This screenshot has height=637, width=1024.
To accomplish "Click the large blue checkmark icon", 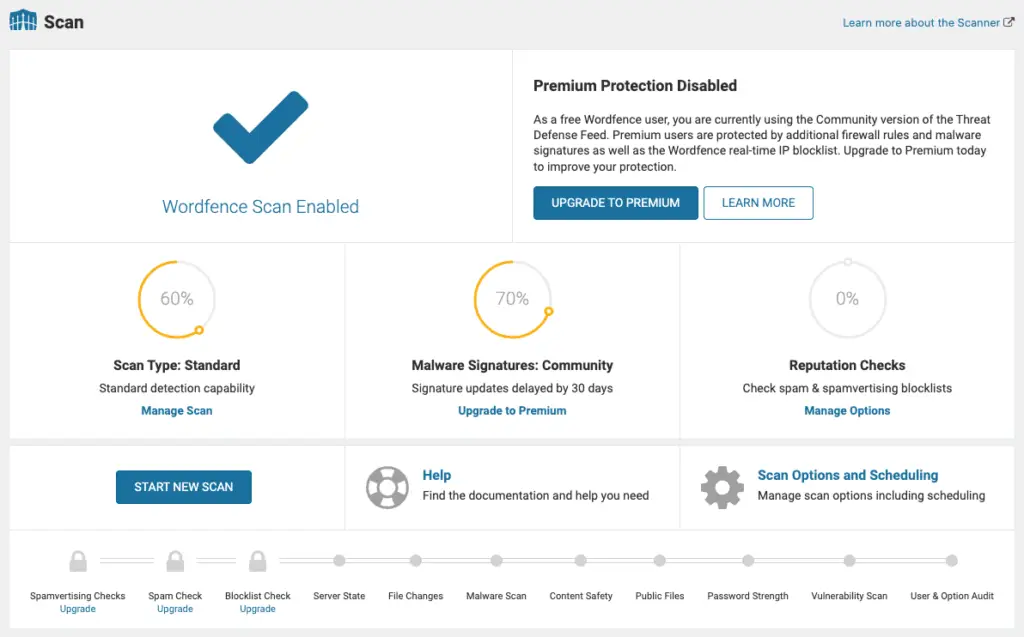I will point(259,128).
